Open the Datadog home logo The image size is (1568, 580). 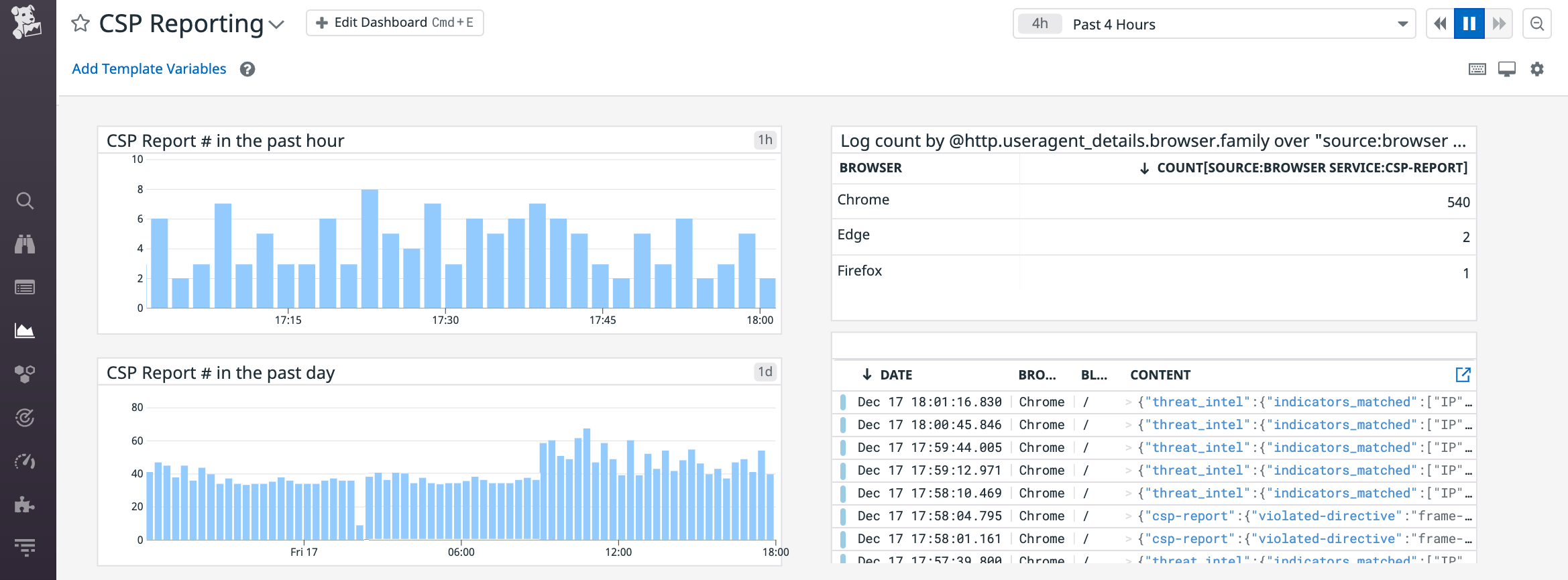[26, 21]
